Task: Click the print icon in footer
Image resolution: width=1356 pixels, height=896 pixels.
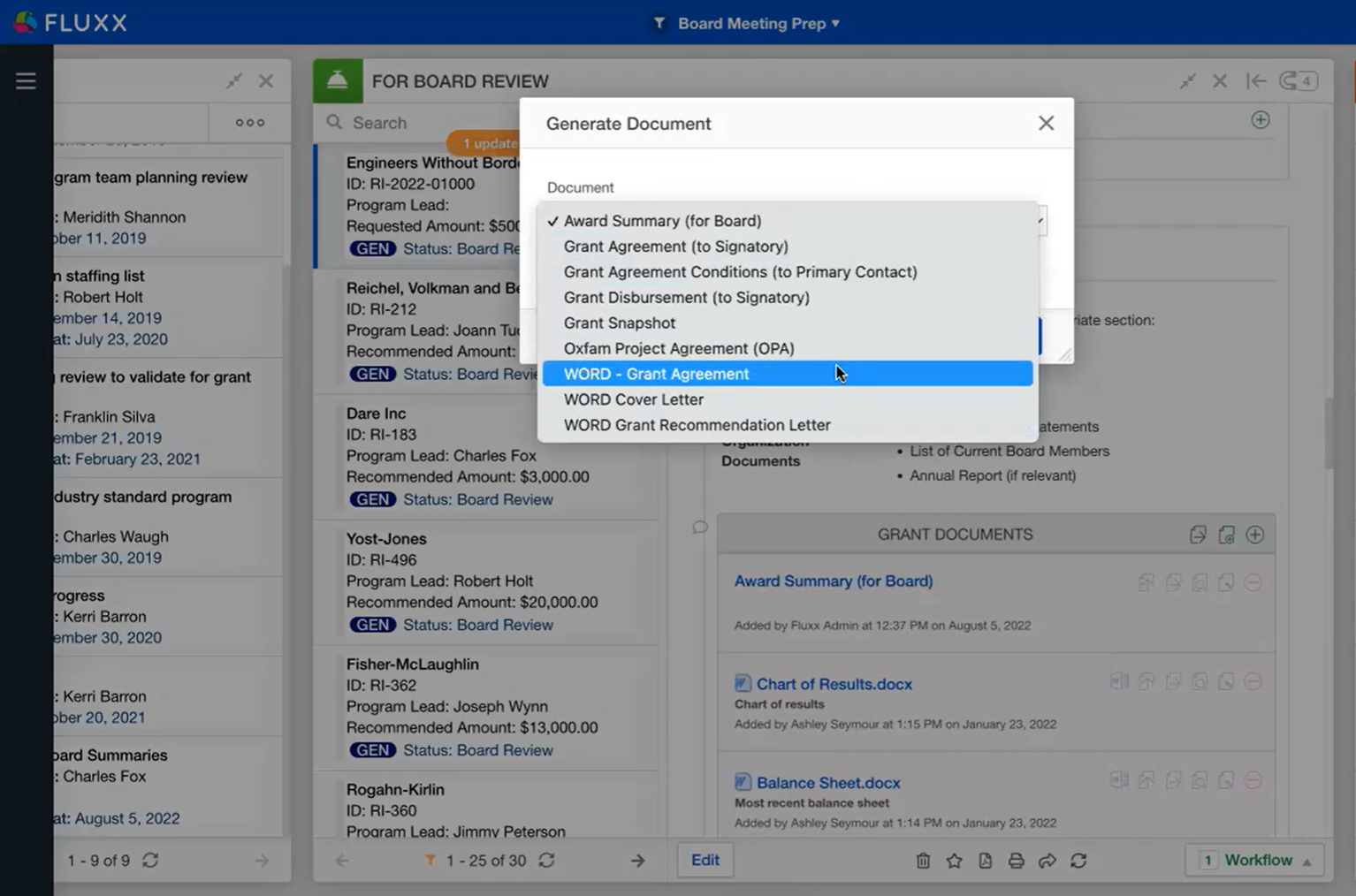Action: (1016, 861)
